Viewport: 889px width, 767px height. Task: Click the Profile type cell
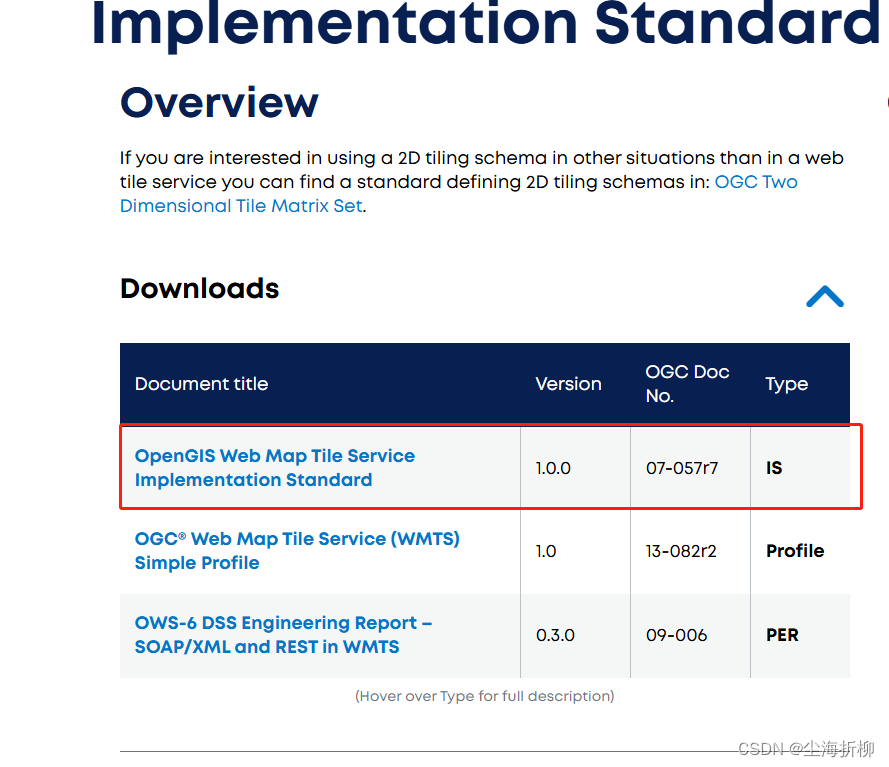coord(795,550)
